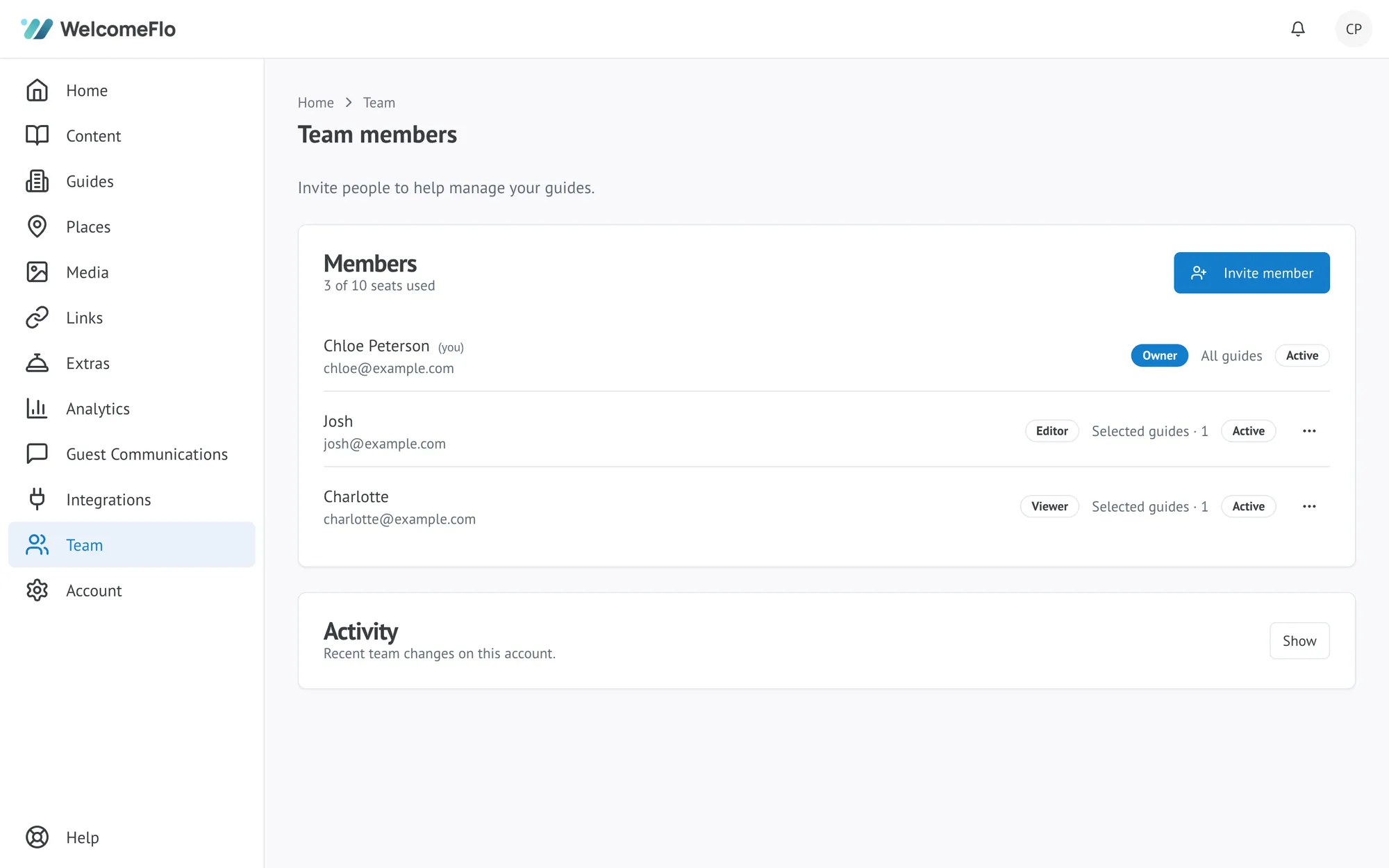1389x868 pixels.
Task: Open the Account sidebar label
Action: (94, 591)
